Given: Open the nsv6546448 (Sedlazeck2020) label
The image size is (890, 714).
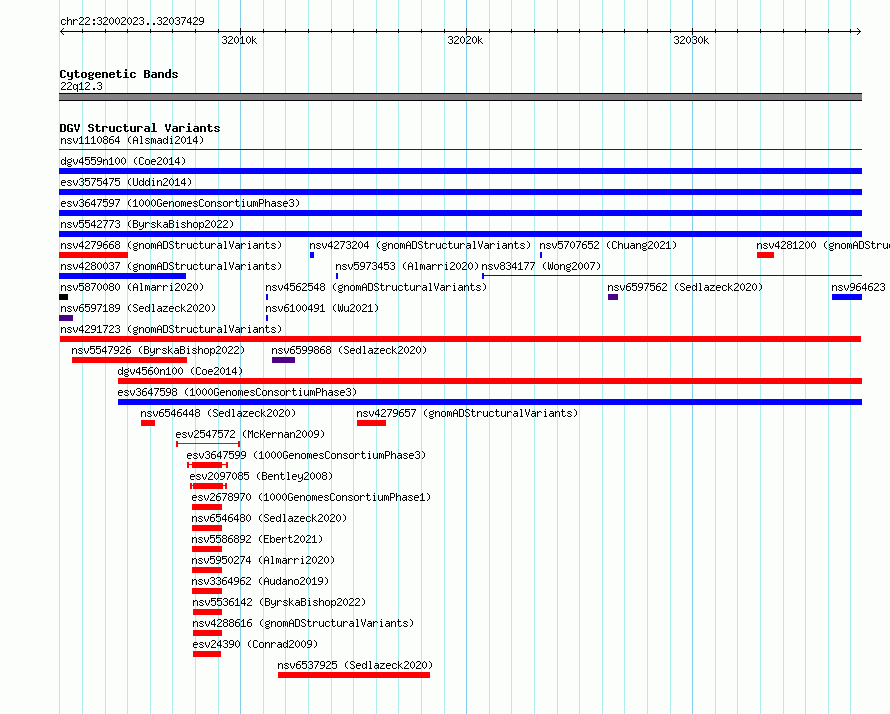Looking at the screenshot, I should (218, 413).
